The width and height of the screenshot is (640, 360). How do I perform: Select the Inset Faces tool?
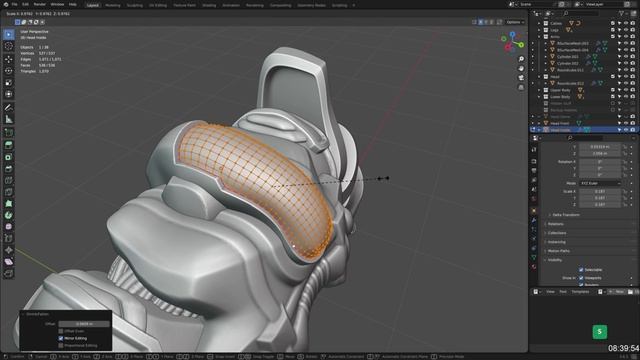pos(9,157)
